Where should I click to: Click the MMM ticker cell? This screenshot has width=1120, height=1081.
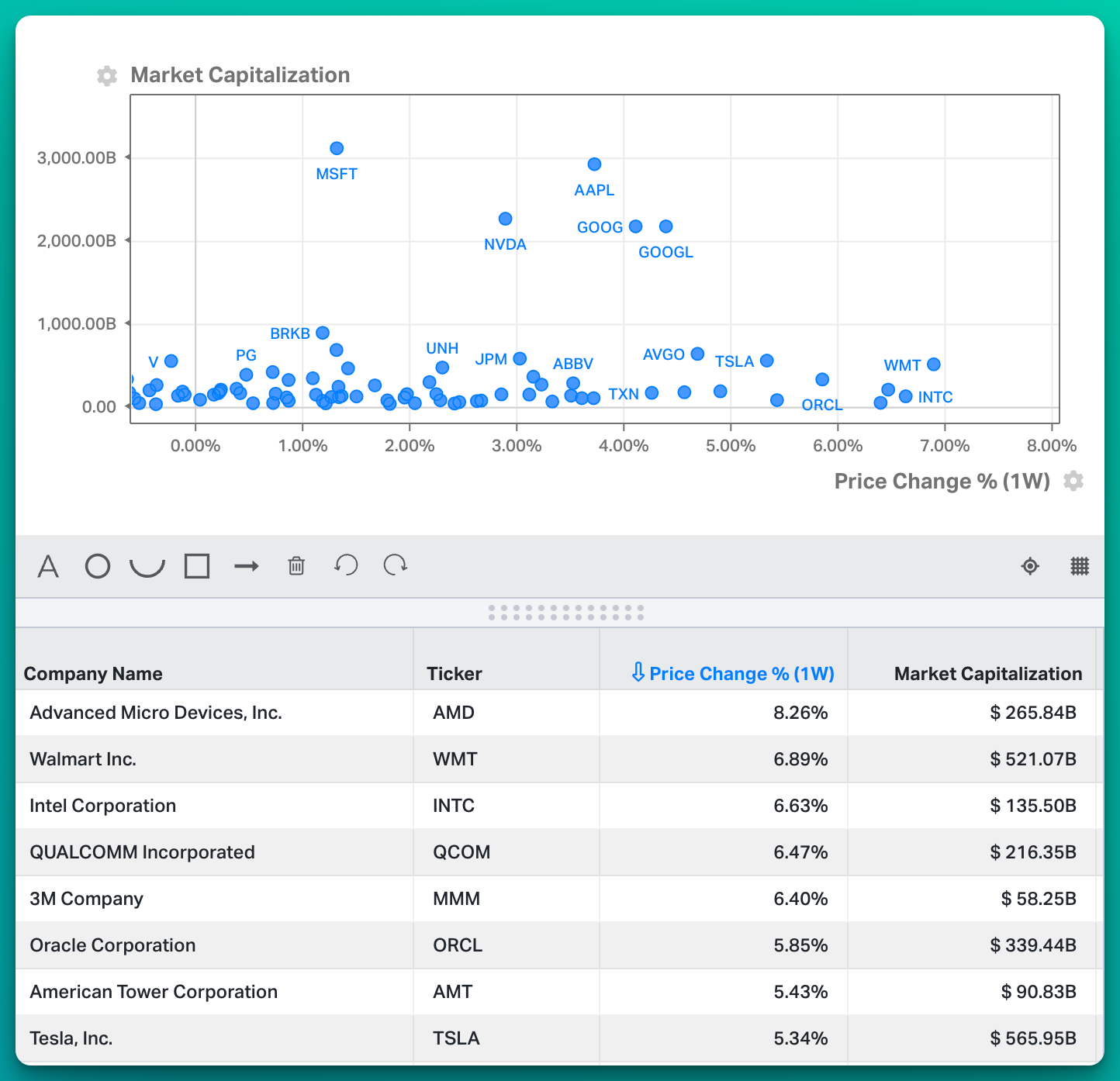coord(506,899)
